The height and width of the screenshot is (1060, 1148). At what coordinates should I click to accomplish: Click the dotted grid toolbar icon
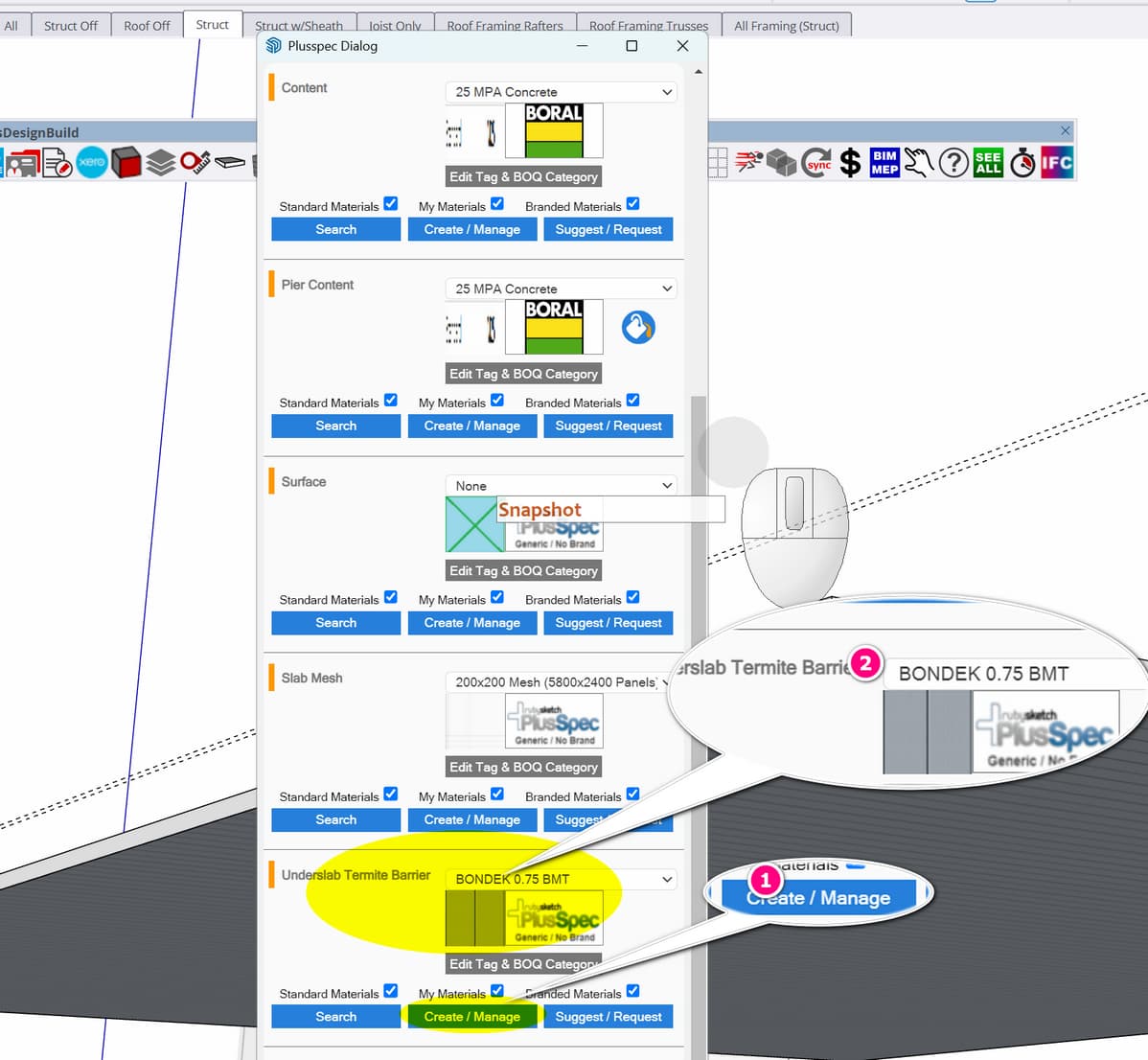coord(718,163)
